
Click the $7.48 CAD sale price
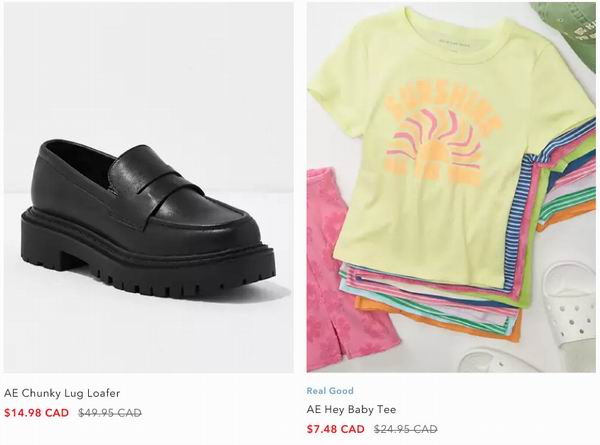pyautogui.click(x=335, y=429)
